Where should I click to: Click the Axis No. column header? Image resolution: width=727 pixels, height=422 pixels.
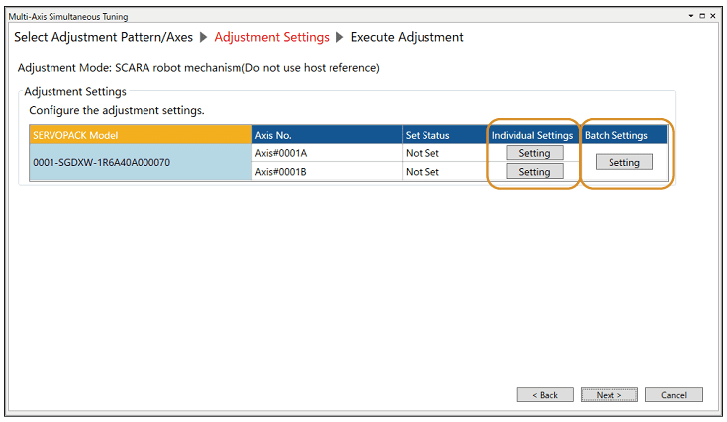tap(326, 135)
